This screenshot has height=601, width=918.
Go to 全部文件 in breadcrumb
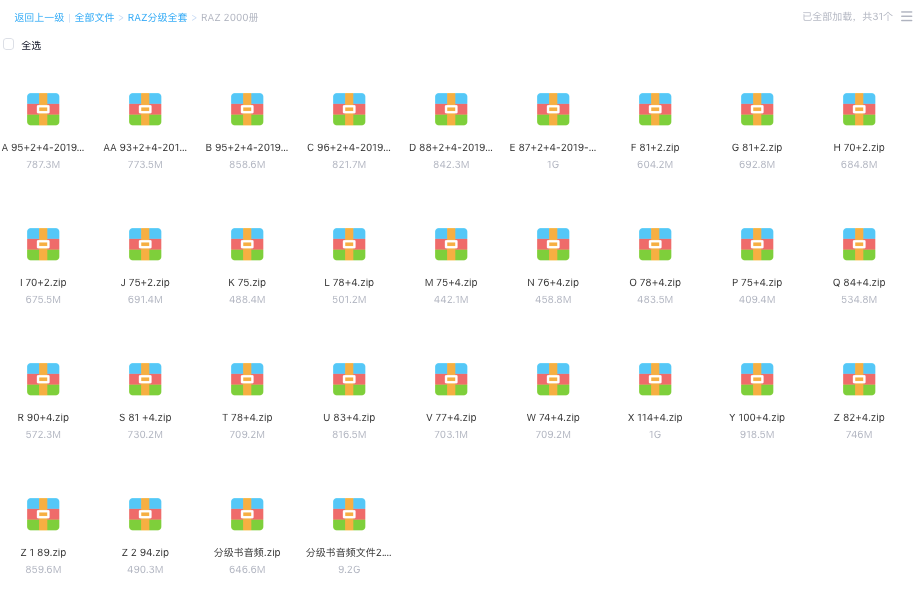(x=94, y=18)
